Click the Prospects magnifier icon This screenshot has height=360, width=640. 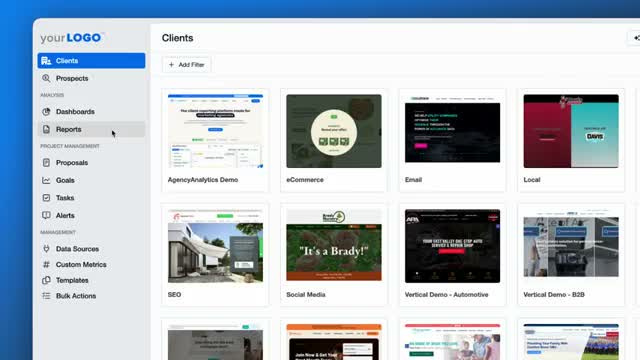(46, 78)
